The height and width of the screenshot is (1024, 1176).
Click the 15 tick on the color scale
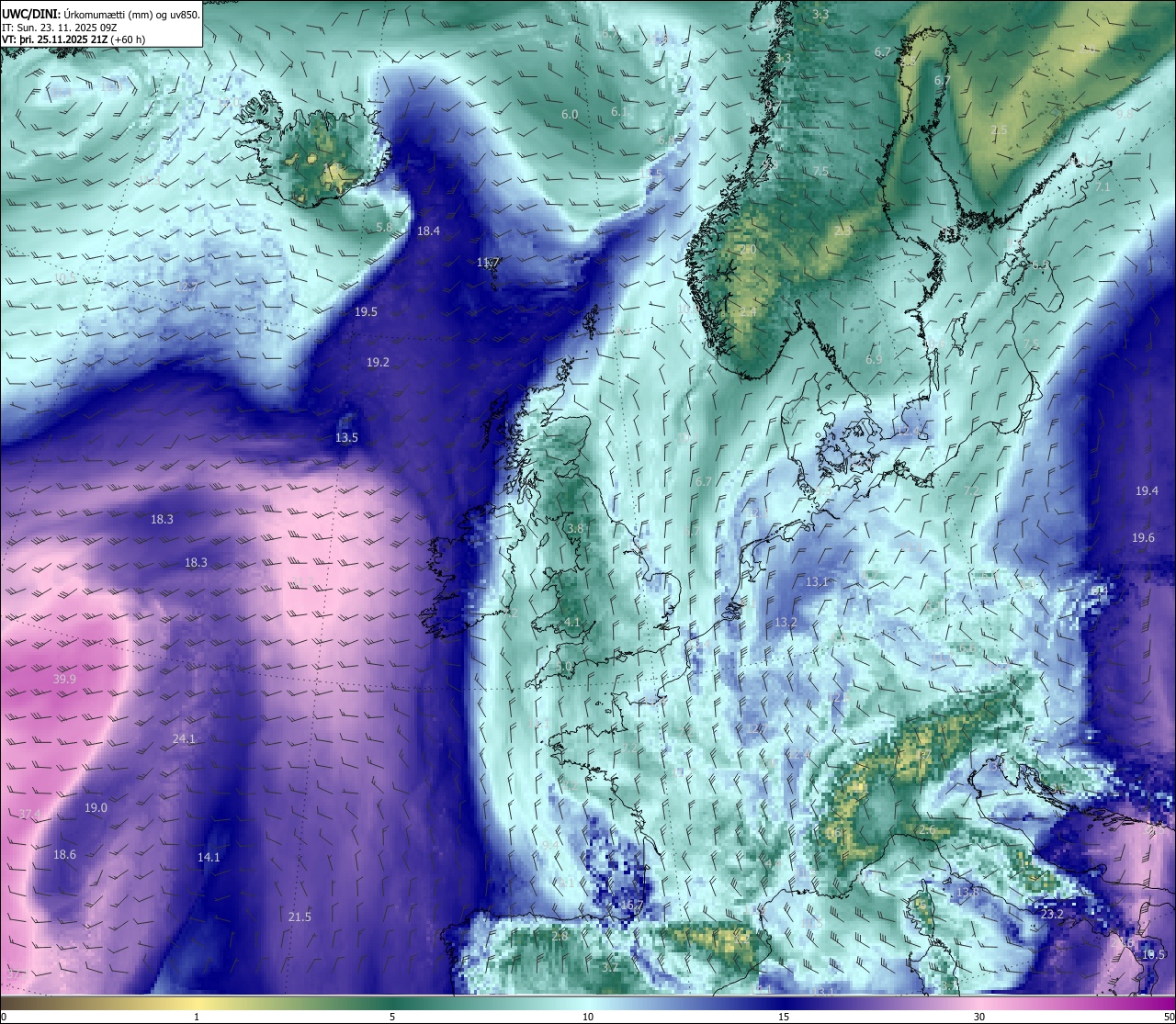click(x=784, y=1017)
